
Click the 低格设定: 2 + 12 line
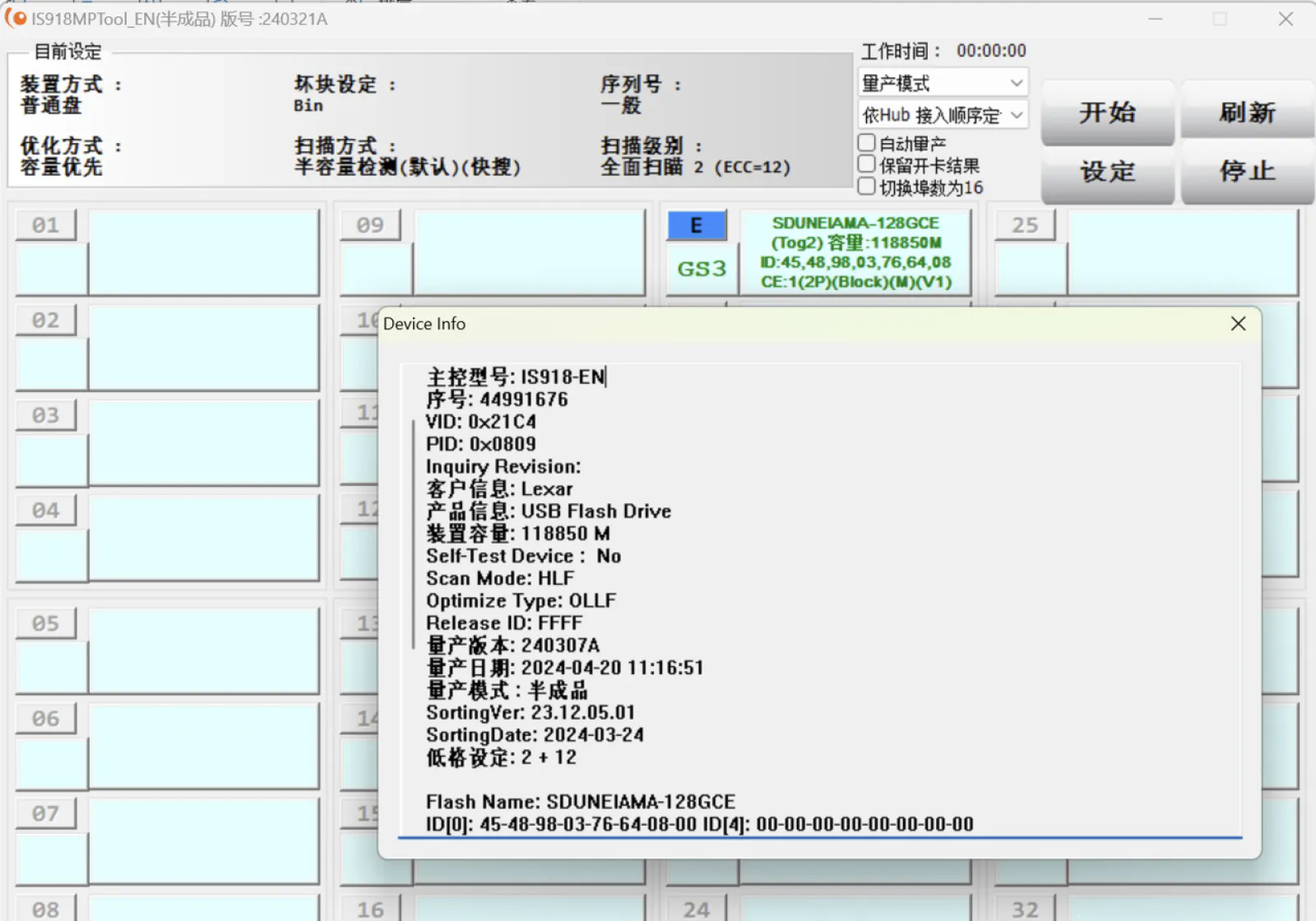(x=502, y=757)
